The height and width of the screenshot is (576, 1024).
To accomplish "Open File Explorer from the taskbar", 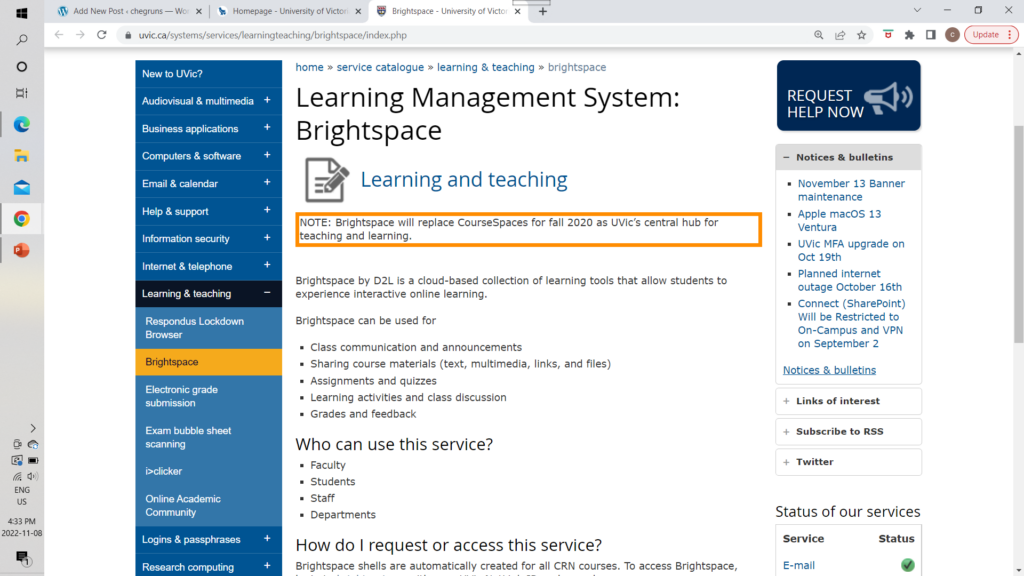I will [x=21, y=156].
